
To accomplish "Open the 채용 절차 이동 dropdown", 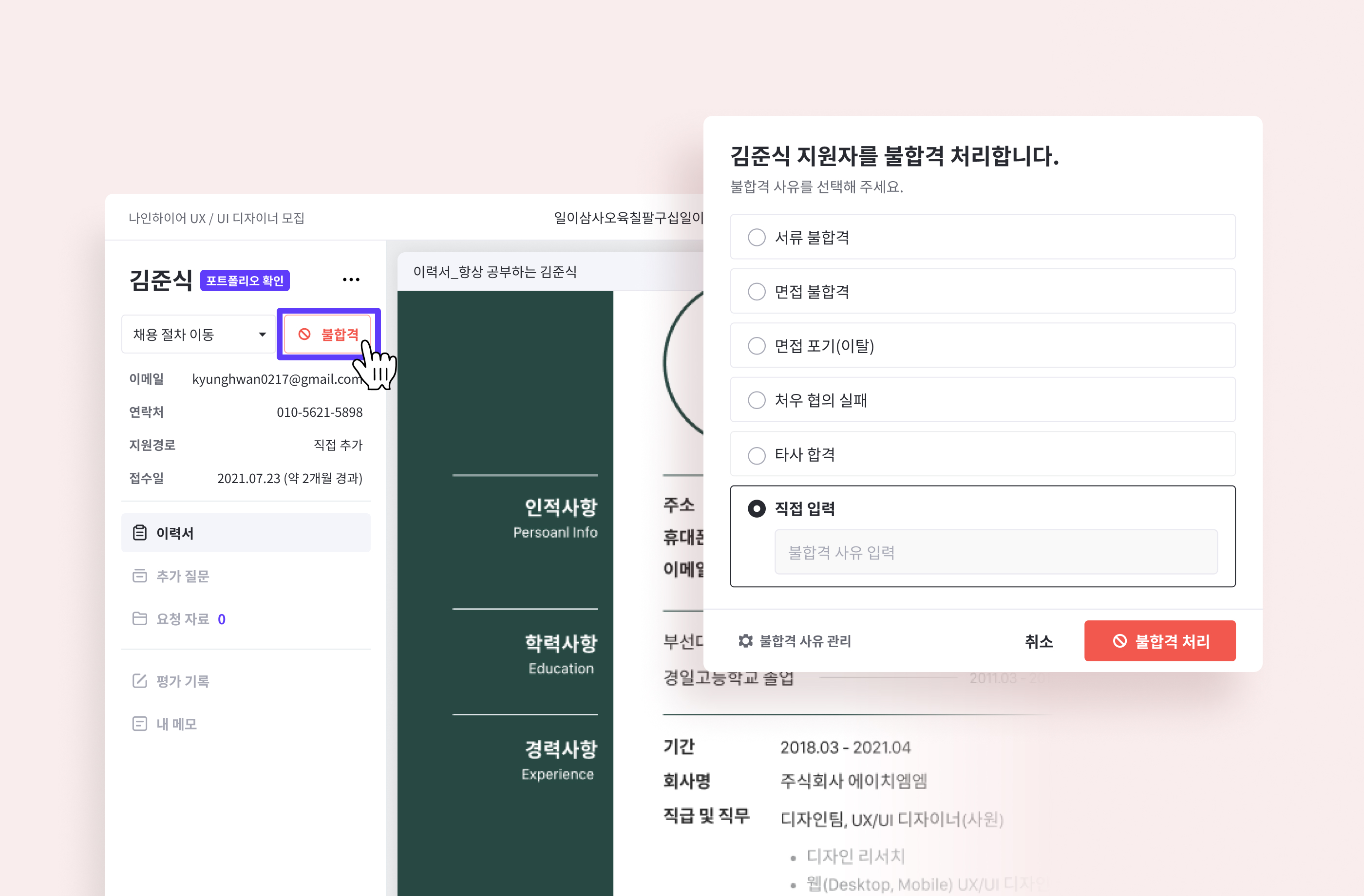I will (x=198, y=334).
